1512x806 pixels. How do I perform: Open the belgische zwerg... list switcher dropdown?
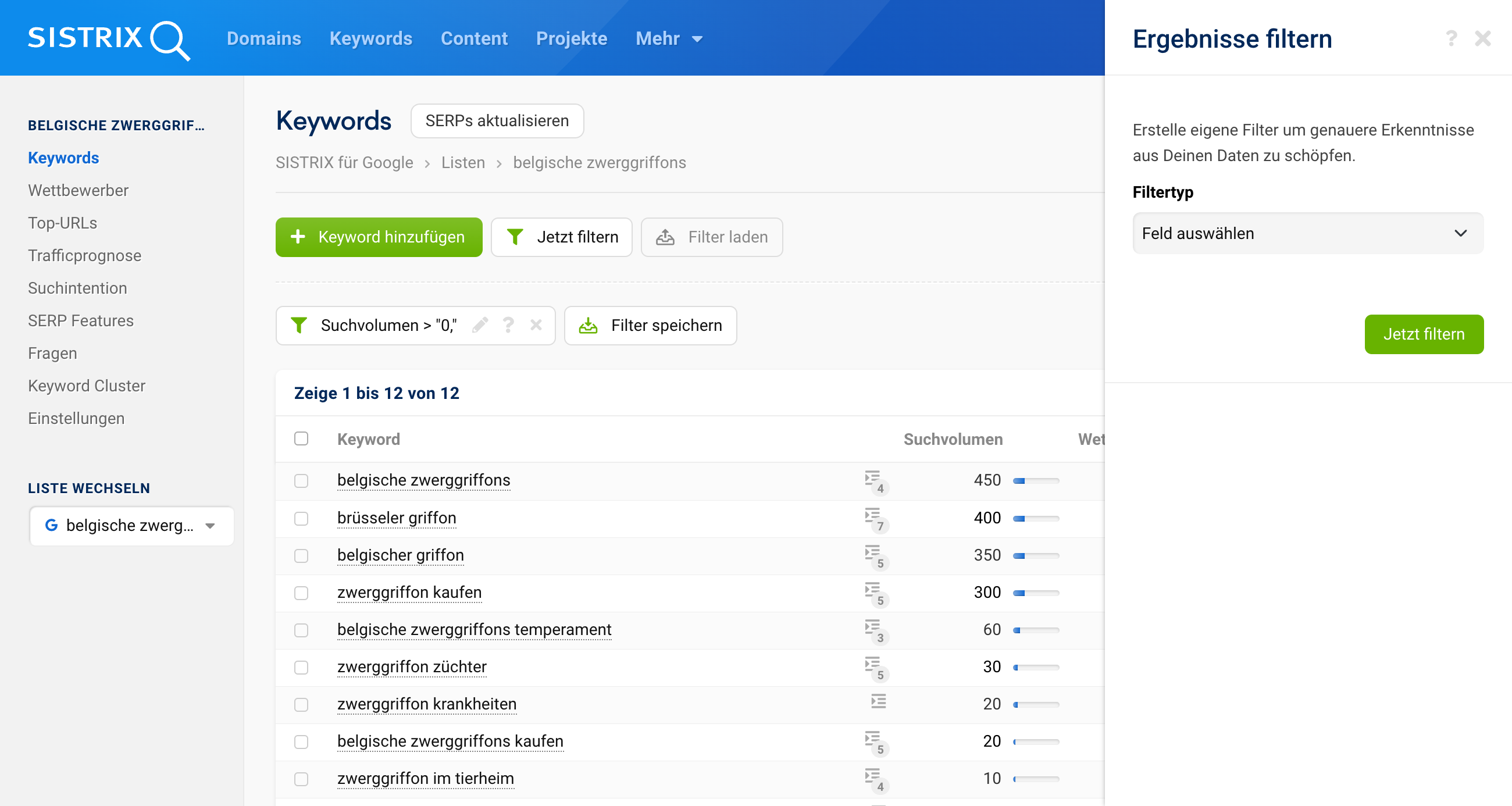(131, 525)
